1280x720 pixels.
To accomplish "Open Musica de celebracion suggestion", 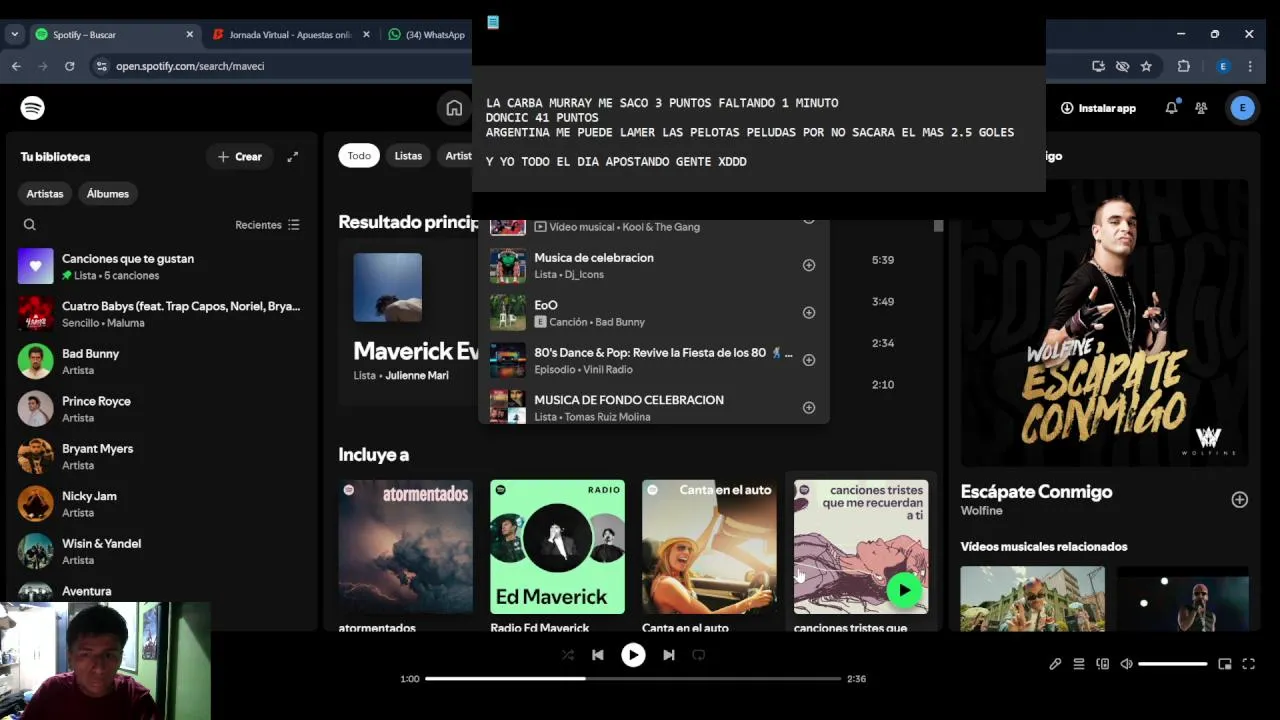I will [654, 265].
